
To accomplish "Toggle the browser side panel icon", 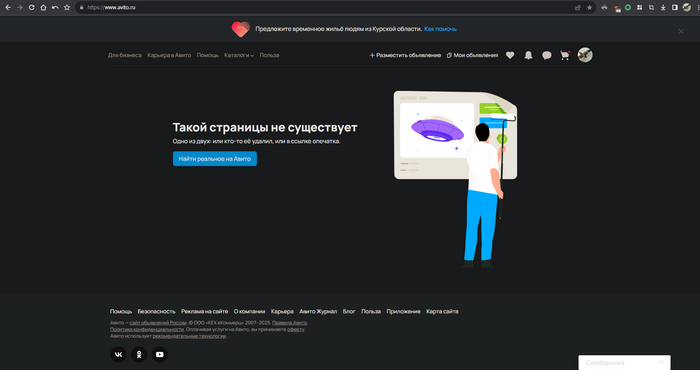I will coord(675,8).
